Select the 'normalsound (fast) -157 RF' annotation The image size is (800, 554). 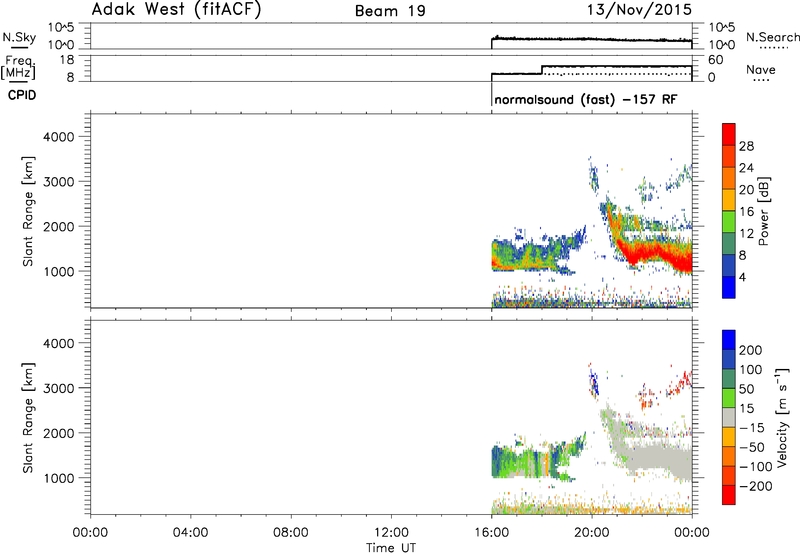click(586, 99)
